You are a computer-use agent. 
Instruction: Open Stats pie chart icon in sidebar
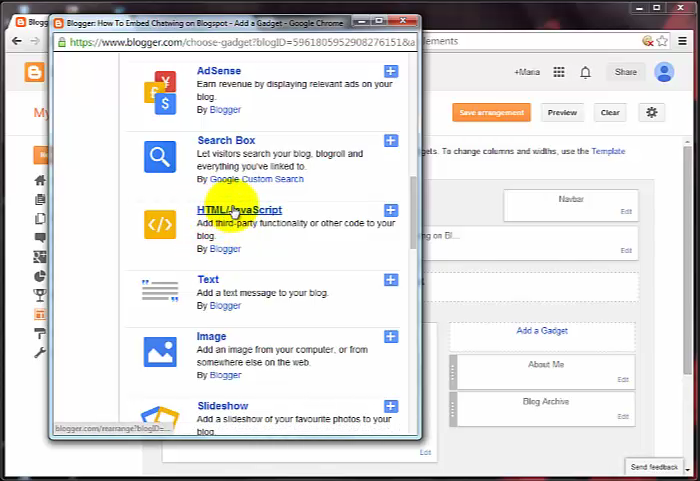40,276
